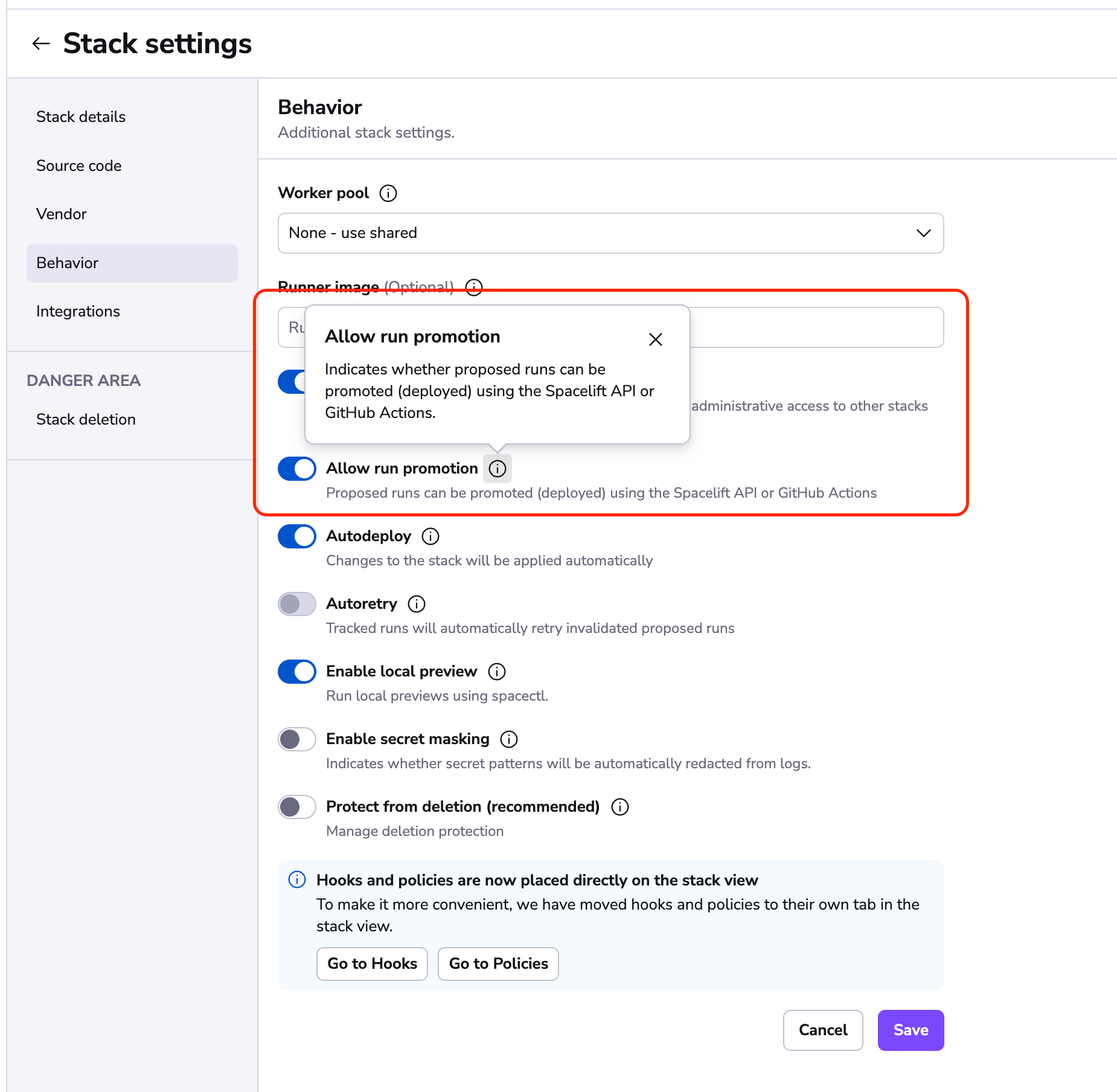Switch to the Integrations settings tab
The width and height of the screenshot is (1117, 1092).
point(78,311)
